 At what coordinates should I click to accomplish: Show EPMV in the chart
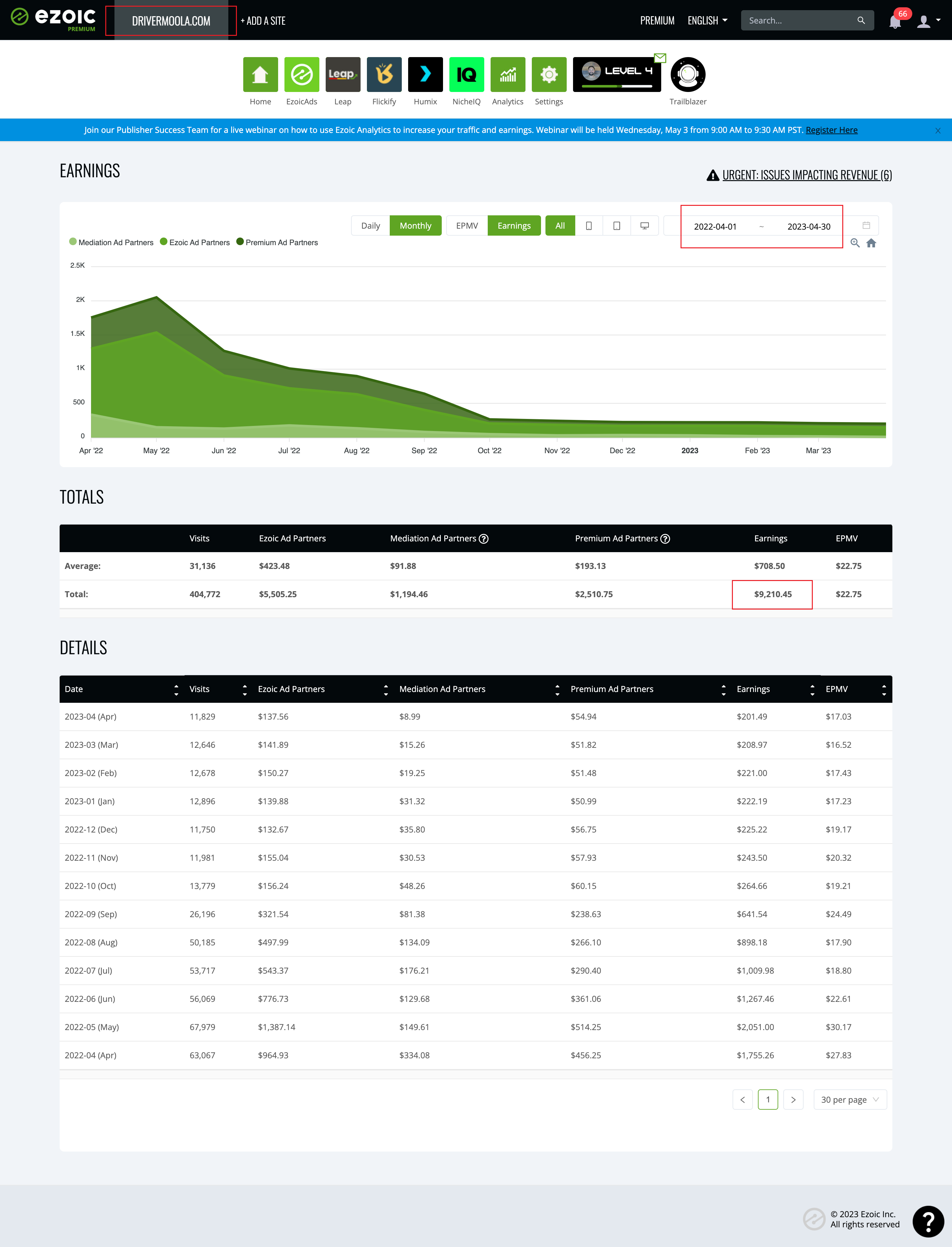coord(467,225)
